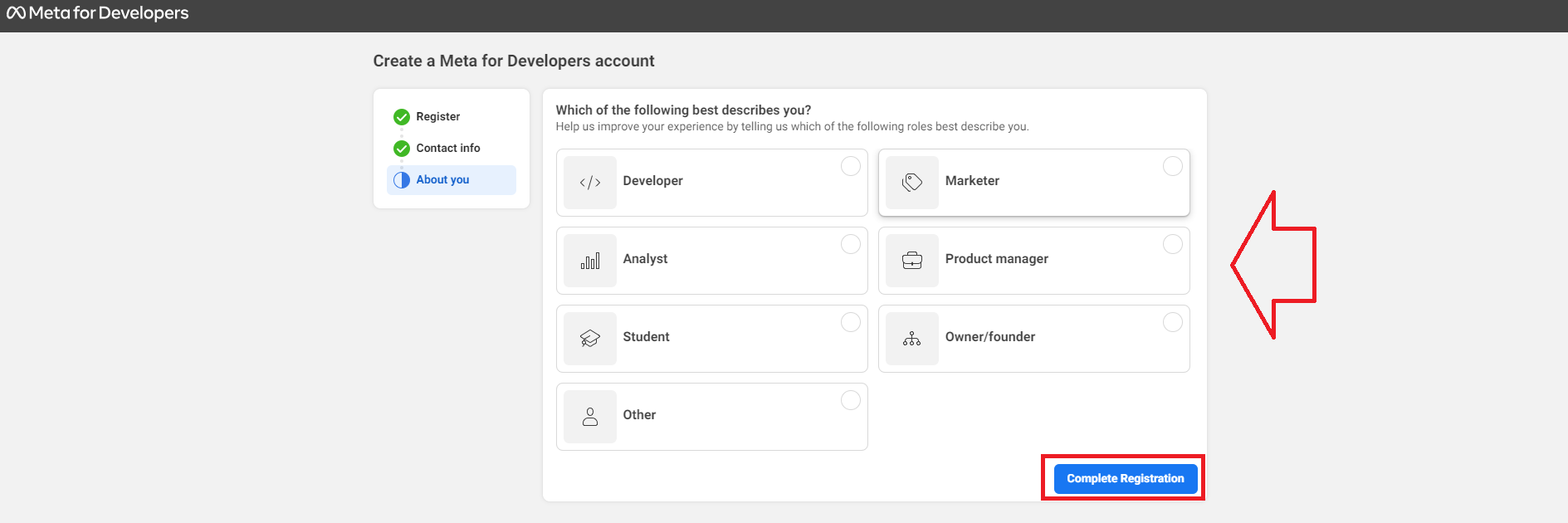Choose the Product manager role label

(996, 259)
